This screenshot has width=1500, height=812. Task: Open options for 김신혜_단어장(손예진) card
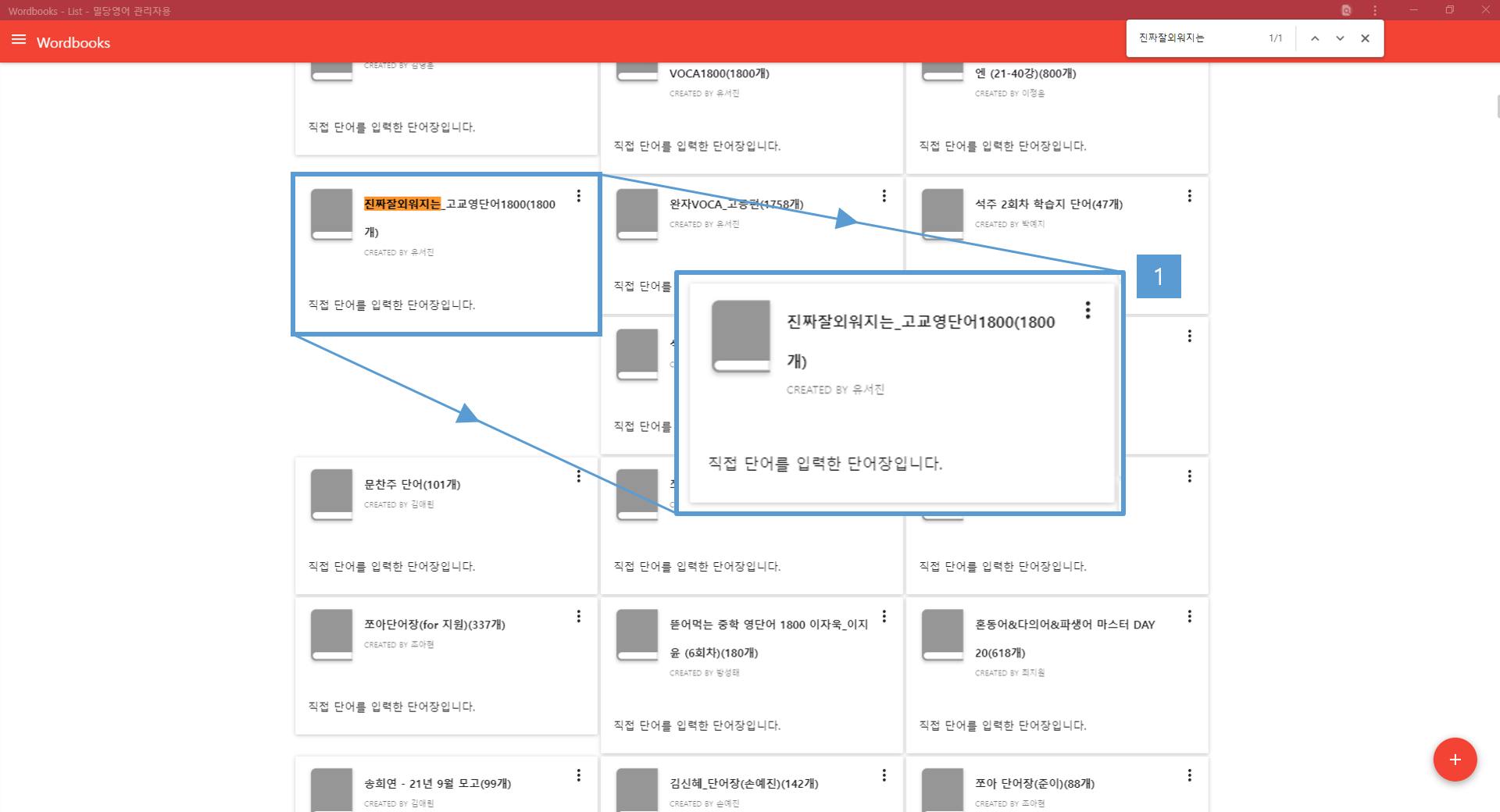884,775
